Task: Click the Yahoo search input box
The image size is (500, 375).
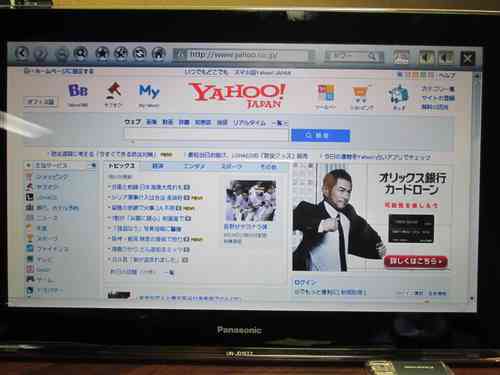Action: point(207,135)
